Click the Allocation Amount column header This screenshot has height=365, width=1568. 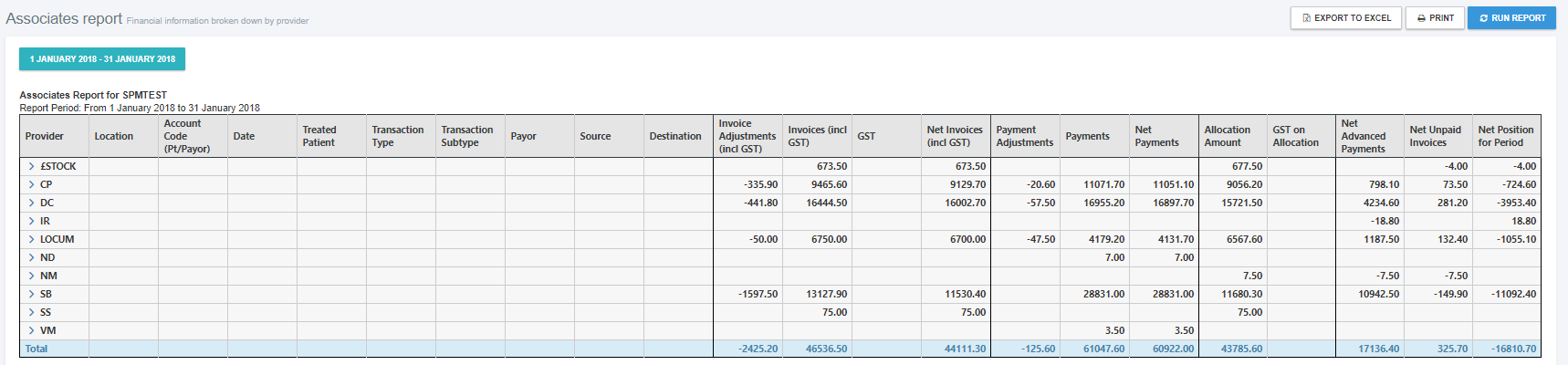pyautogui.click(x=1227, y=137)
